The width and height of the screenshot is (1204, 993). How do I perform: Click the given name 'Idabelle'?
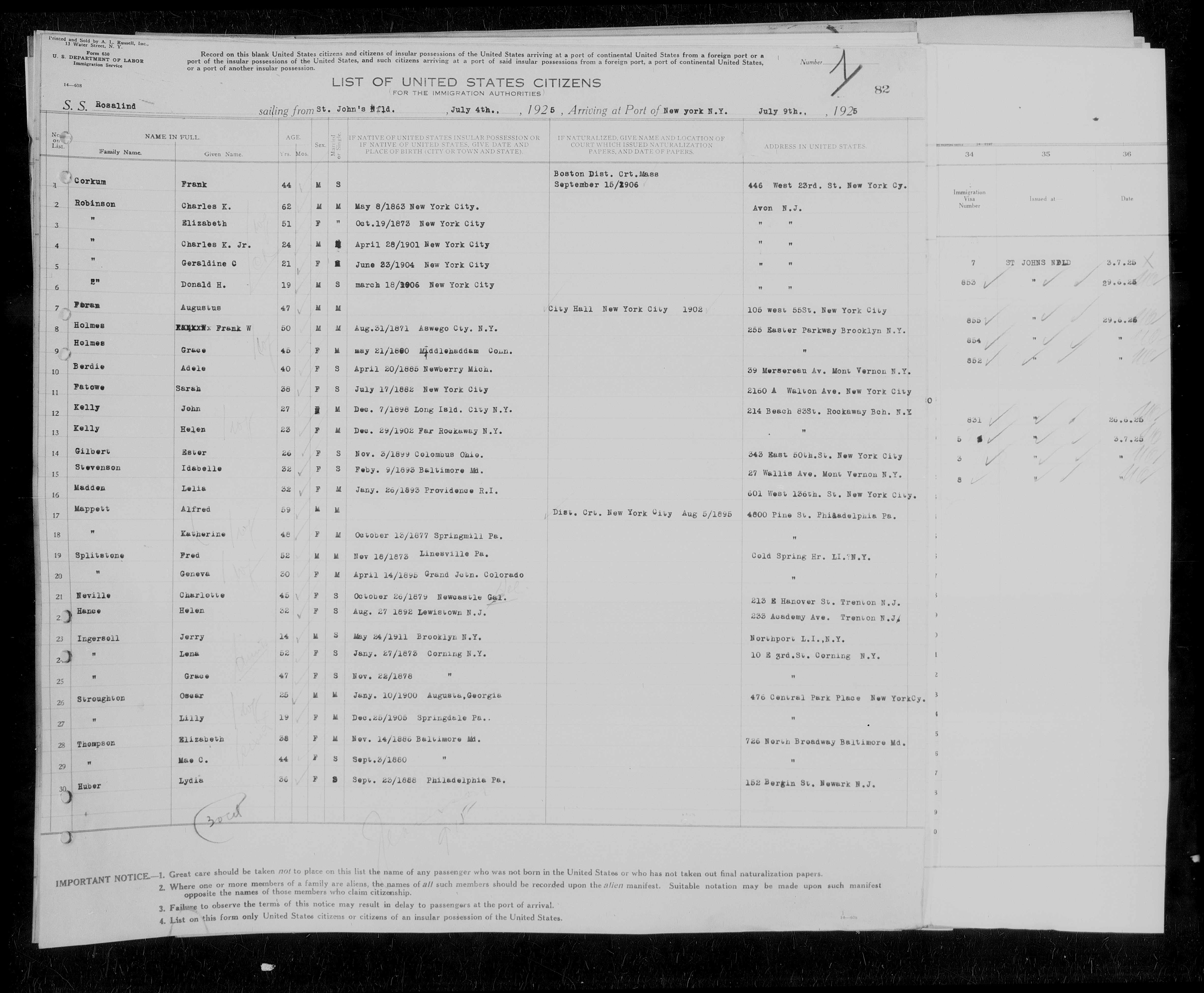(201, 468)
